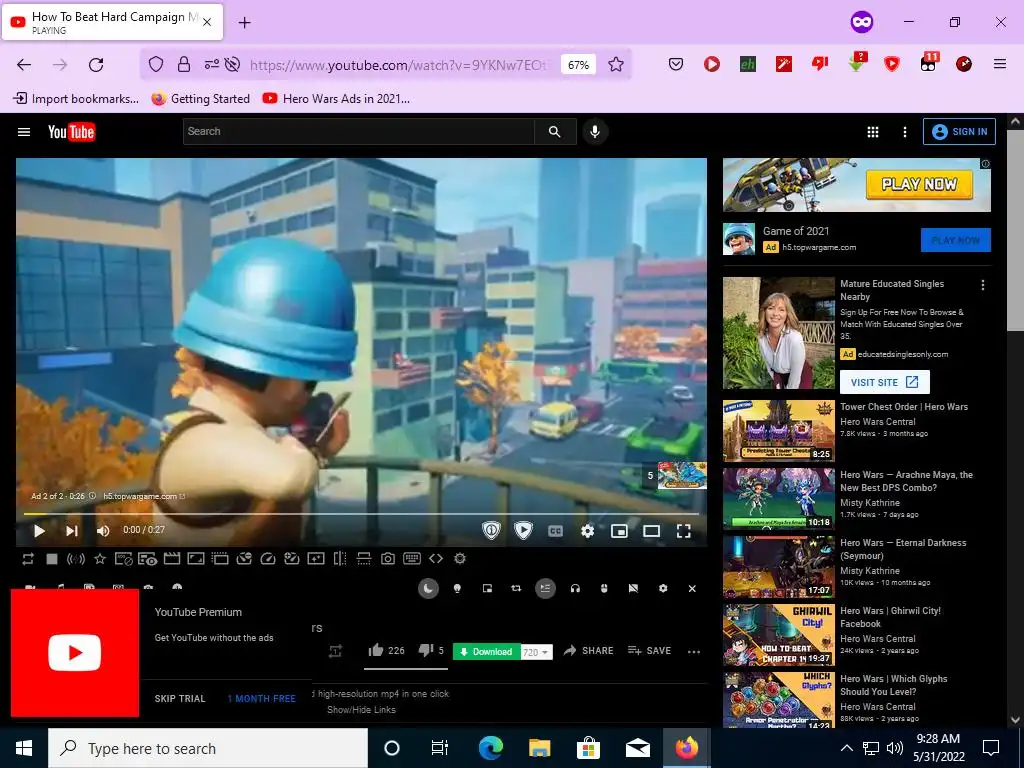The height and width of the screenshot is (768, 1024).
Task: Click Import bookmarks in the bookmarks bar
Action: [76, 99]
